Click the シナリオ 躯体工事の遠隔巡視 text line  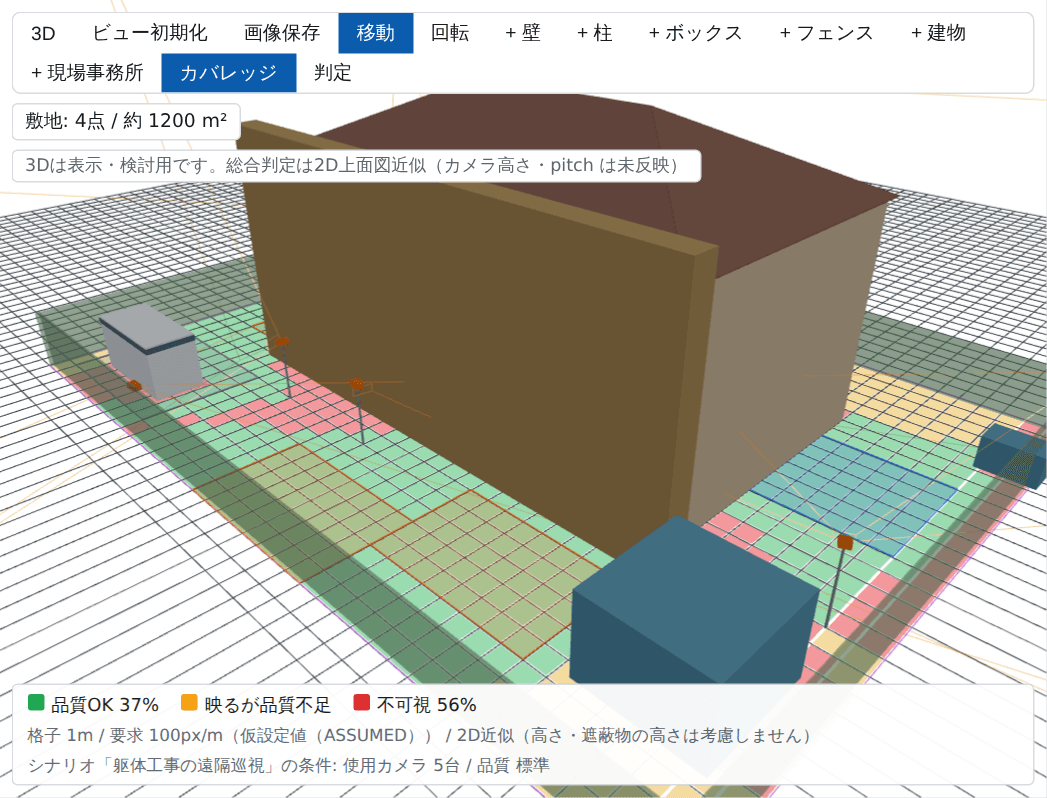click(289, 765)
